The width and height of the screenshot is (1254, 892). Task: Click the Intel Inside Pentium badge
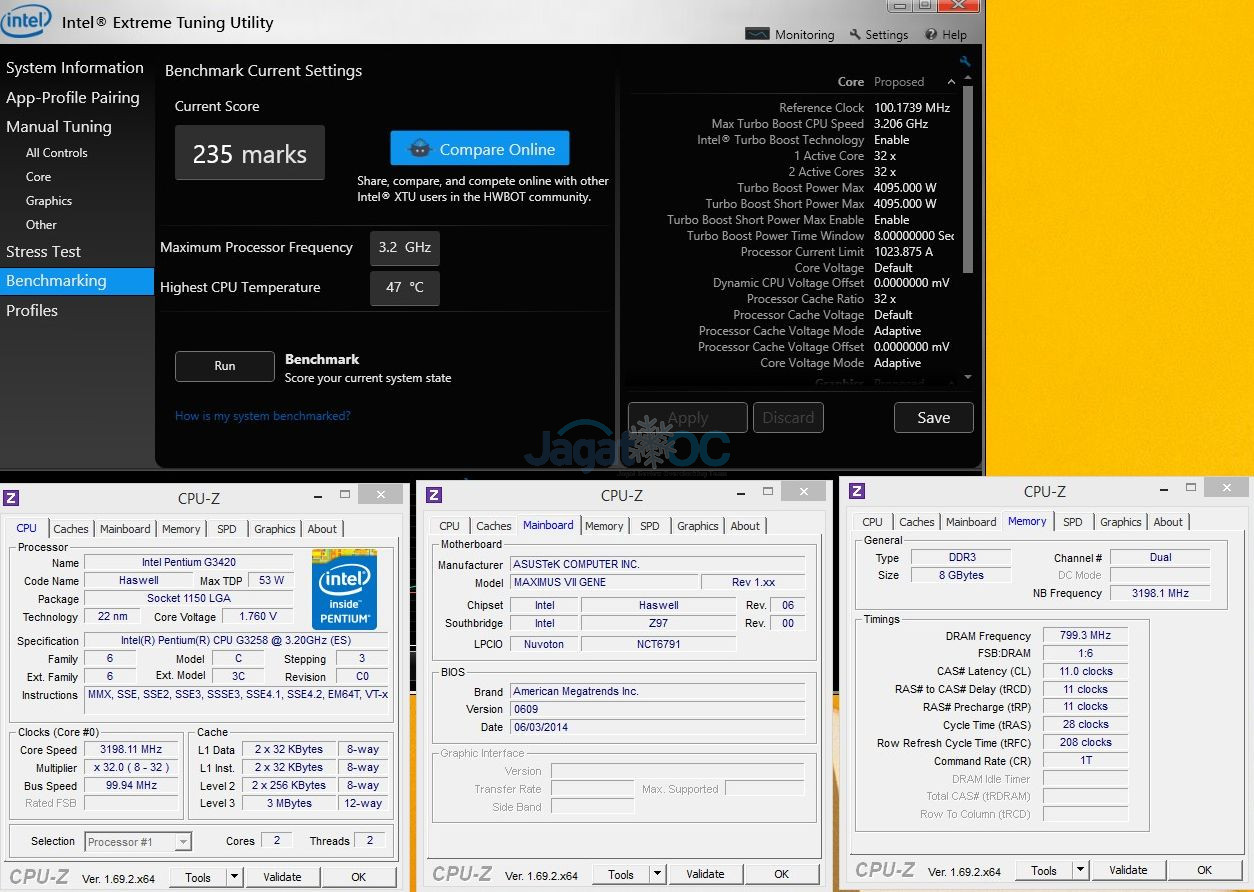(344, 589)
